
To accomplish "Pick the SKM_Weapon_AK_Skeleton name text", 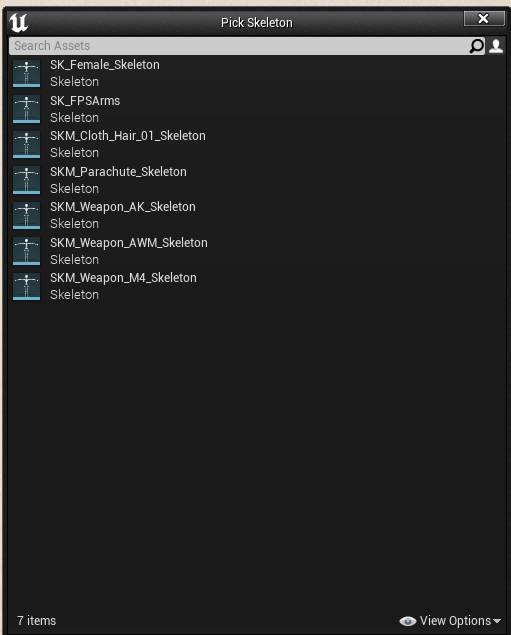I will [123, 207].
